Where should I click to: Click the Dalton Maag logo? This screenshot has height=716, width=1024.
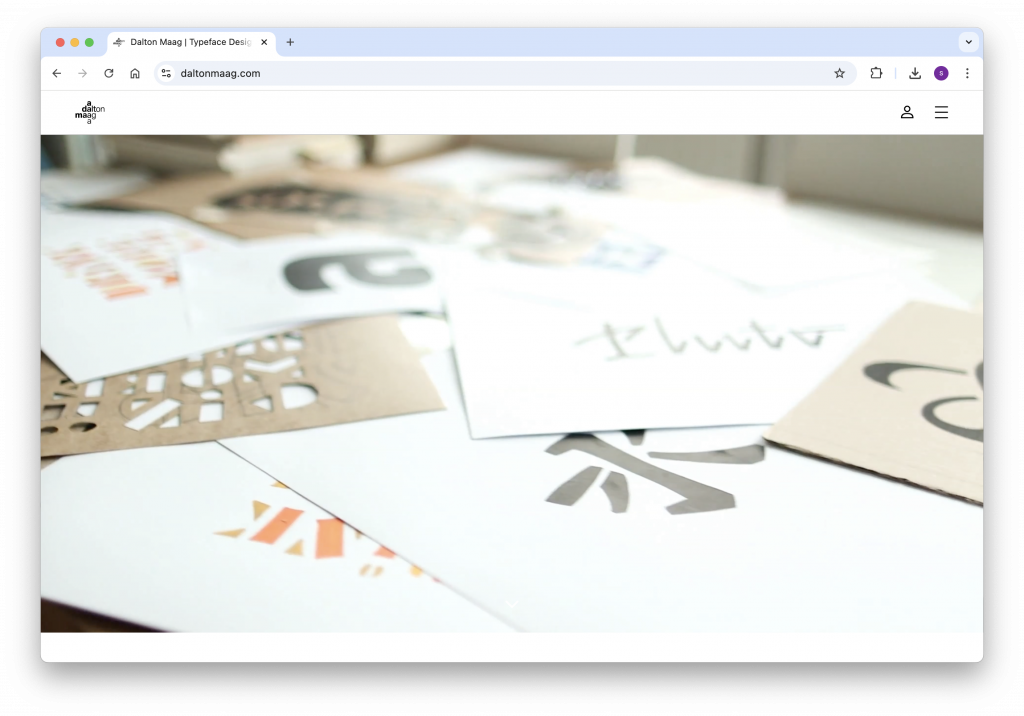point(90,113)
